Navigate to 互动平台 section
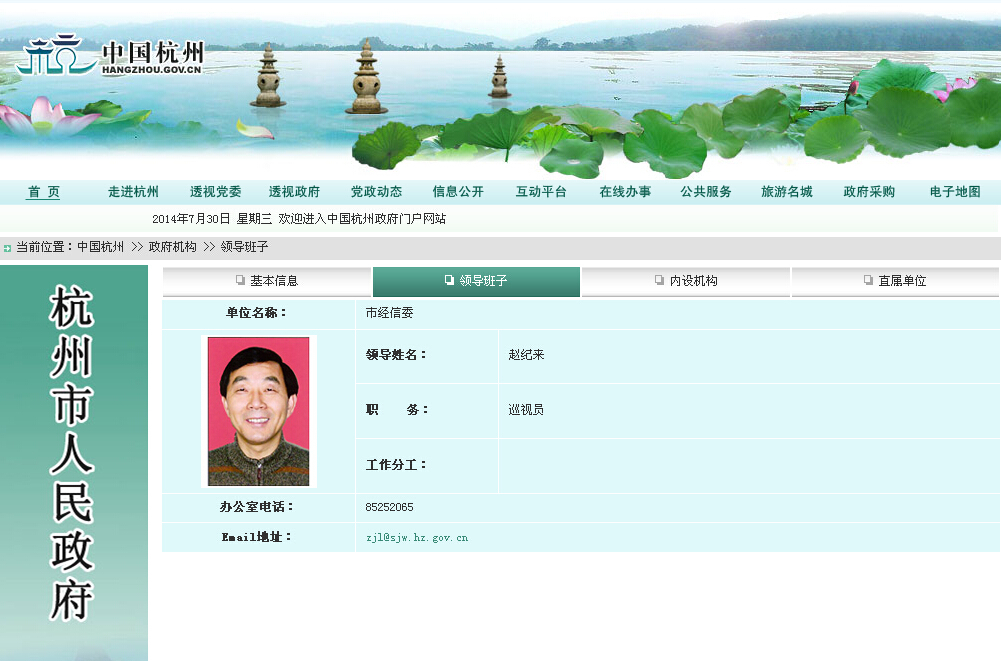This screenshot has height=661, width=1001. click(541, 192)
